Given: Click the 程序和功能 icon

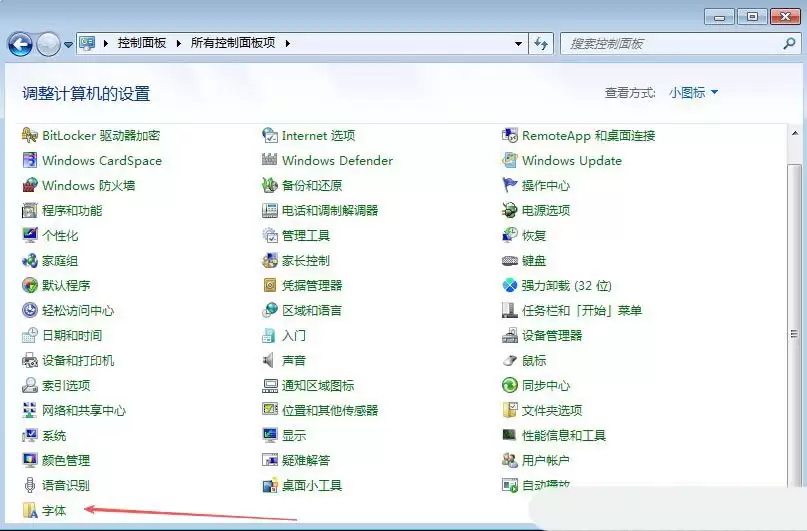Looking at the screenshot, I should [30, 210].
